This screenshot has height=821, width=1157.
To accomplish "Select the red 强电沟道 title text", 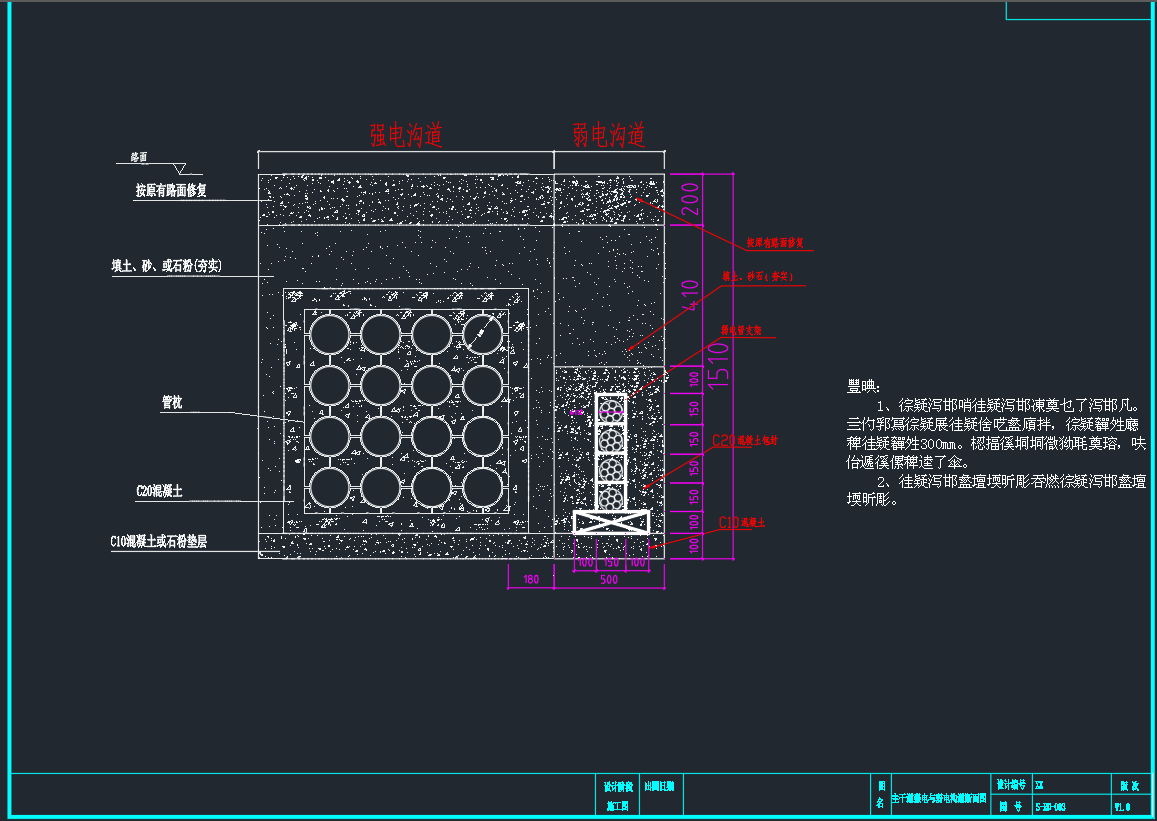I will click(x=406, y=136).
